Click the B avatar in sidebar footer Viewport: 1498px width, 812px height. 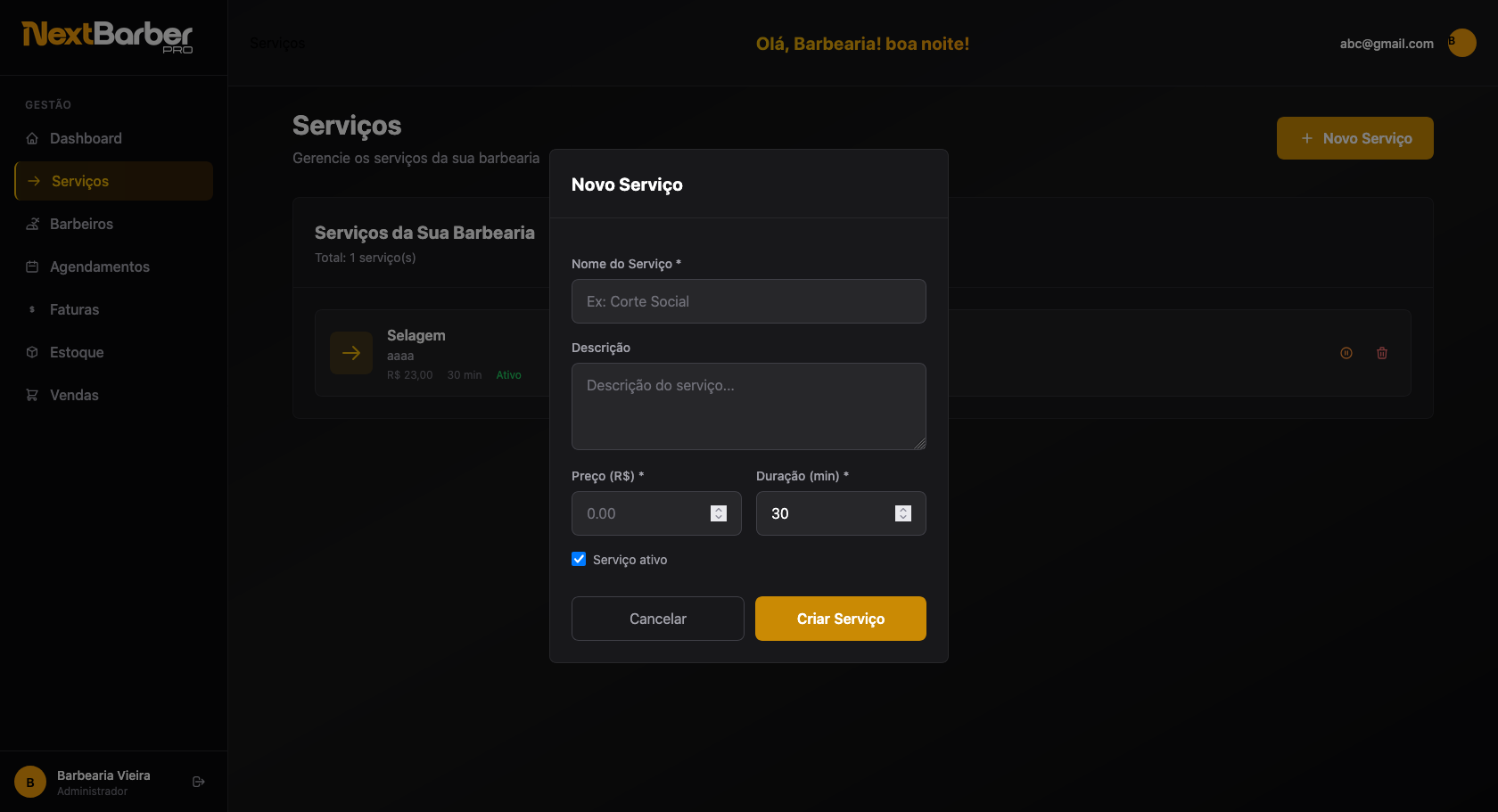[x=30, y=782]
